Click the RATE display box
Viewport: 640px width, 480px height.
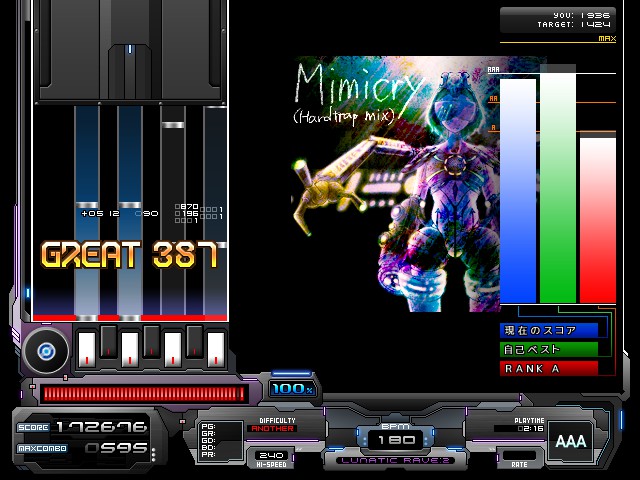coord(519,455)
